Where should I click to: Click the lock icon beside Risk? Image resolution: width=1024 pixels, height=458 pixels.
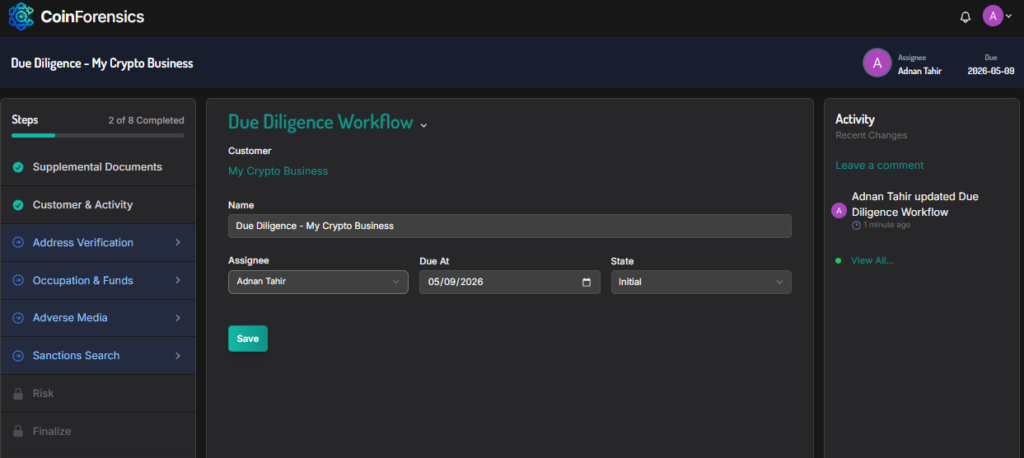(18, 394)
